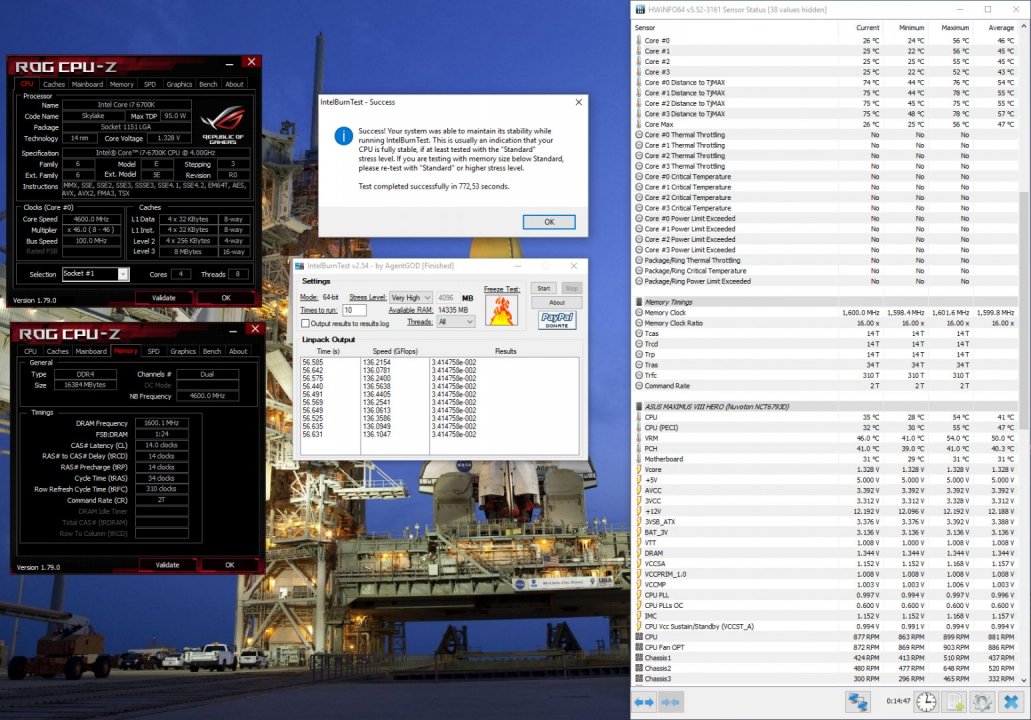The width and height of the screenshot is (1031, 720).
Task: Open the gear settings icon in HWiNFO
Action: tap(982, 702)
